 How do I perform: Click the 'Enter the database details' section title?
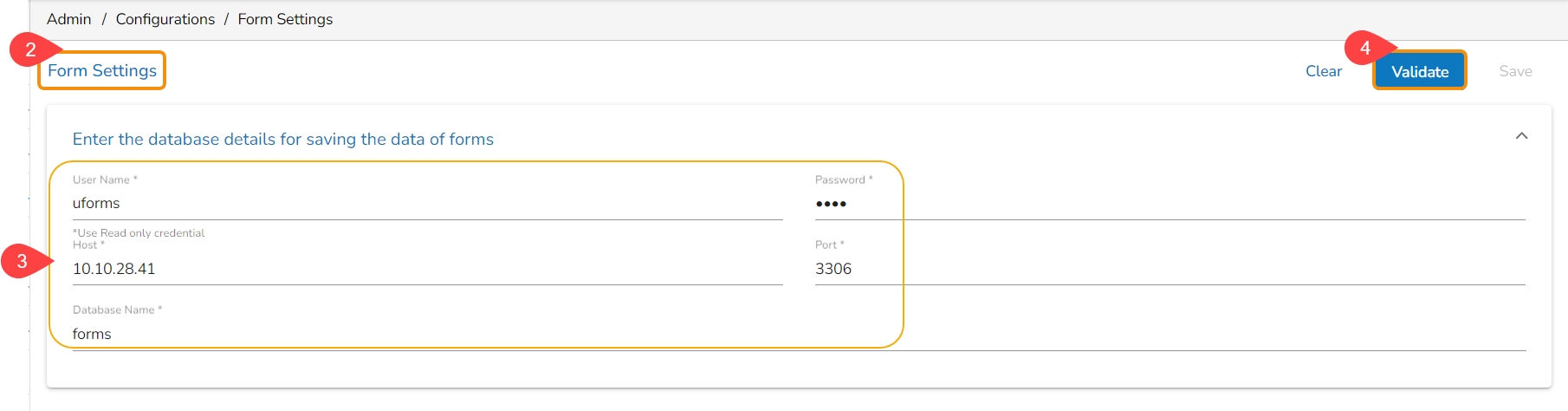coord(283,139)
